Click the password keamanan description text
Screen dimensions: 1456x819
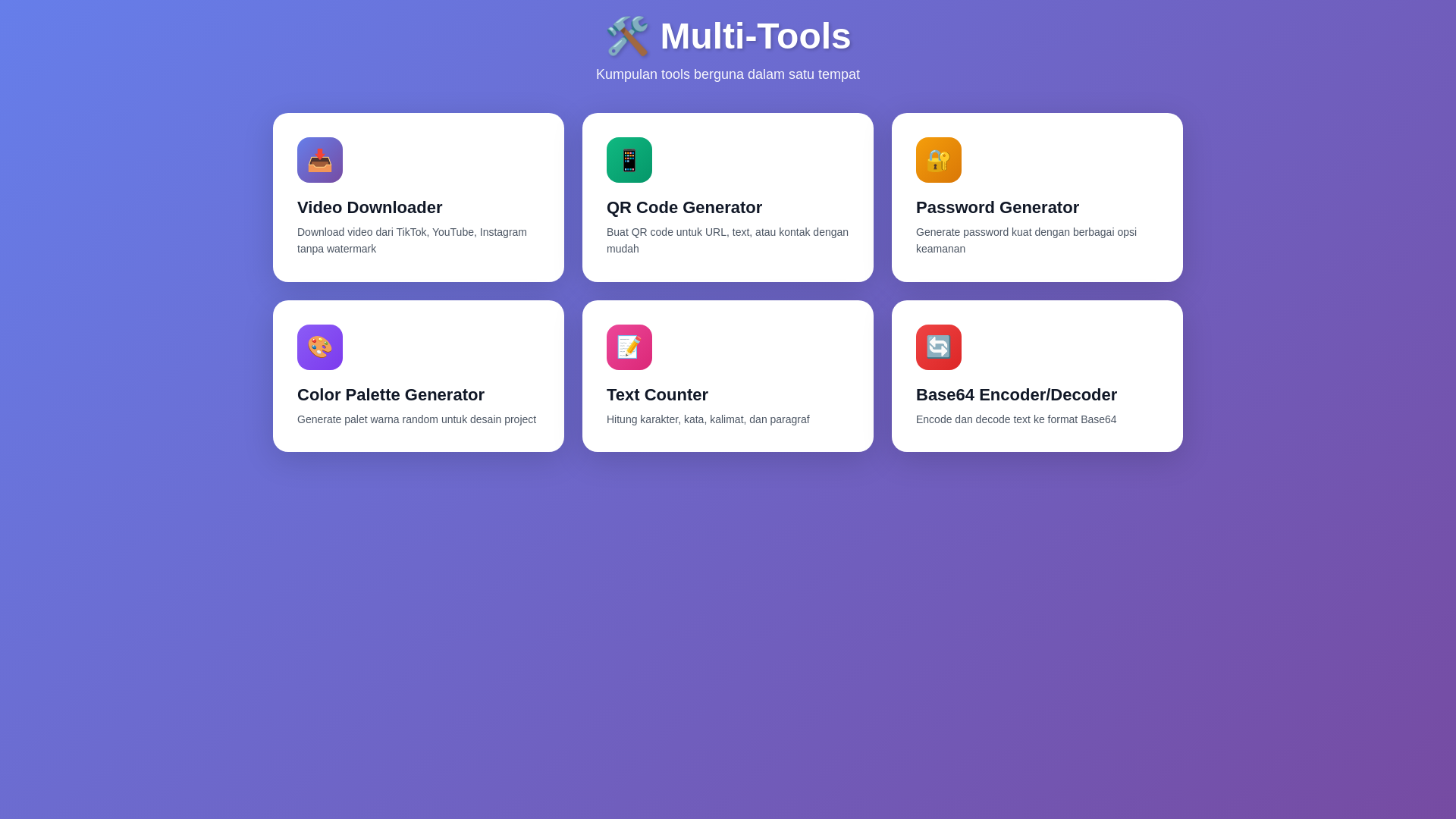[x=1025, y=240]
